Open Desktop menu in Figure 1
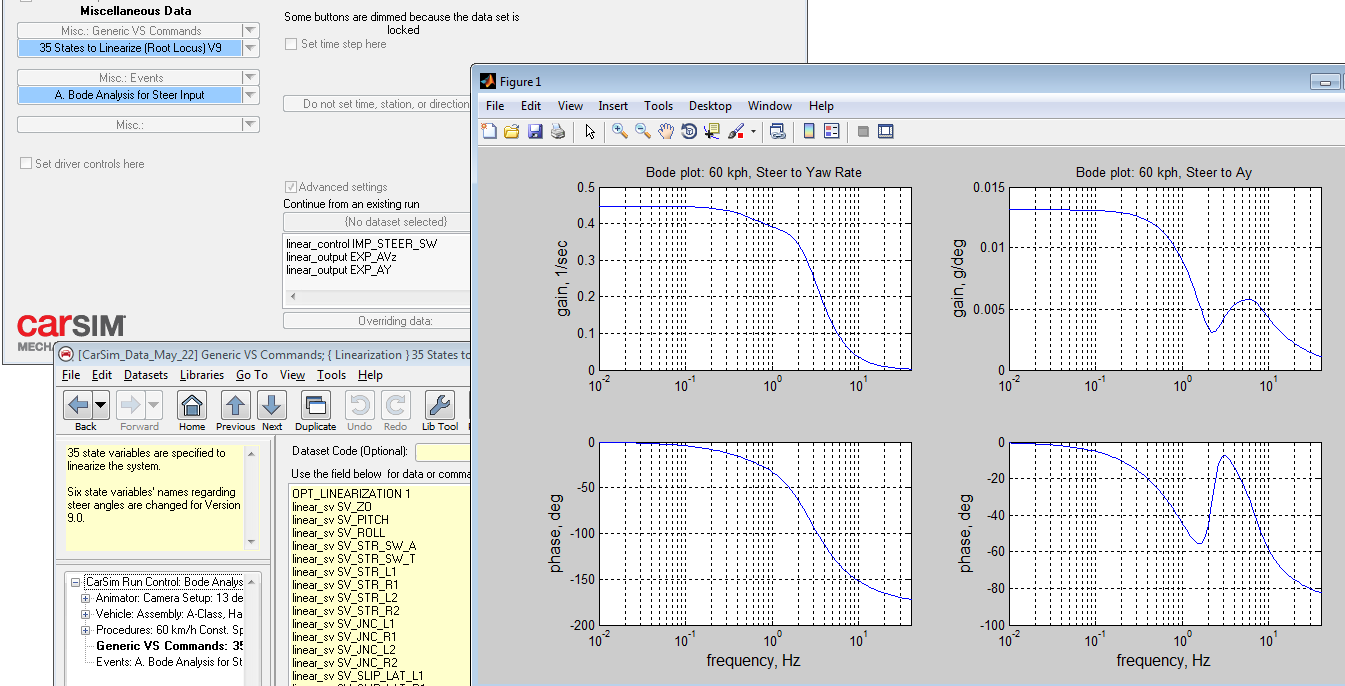1345x686 pixels. tap(711, 105)
